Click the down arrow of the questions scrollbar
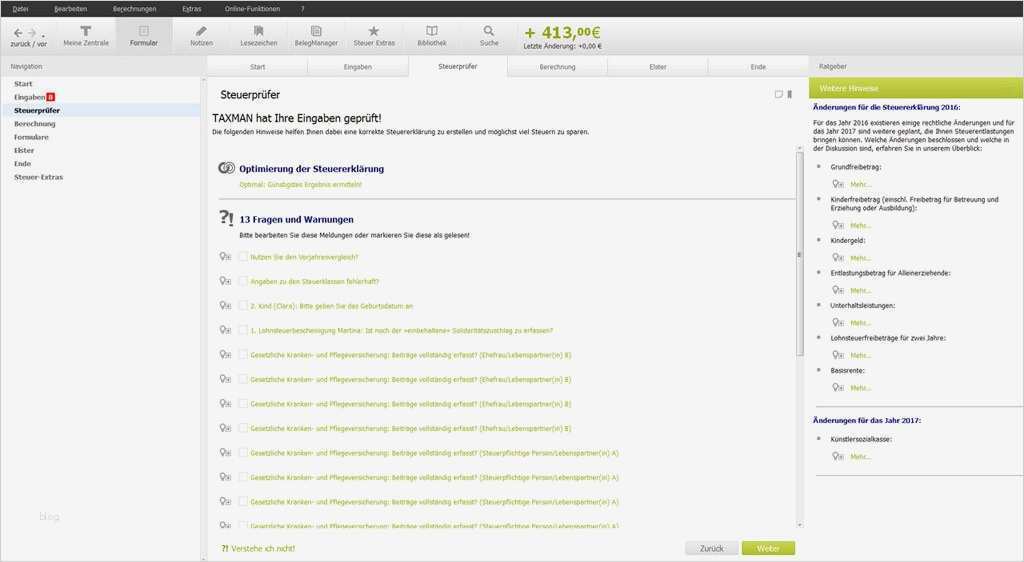Screen dimensions: 1024x562 pyautogui.click(x=799, y=525)
